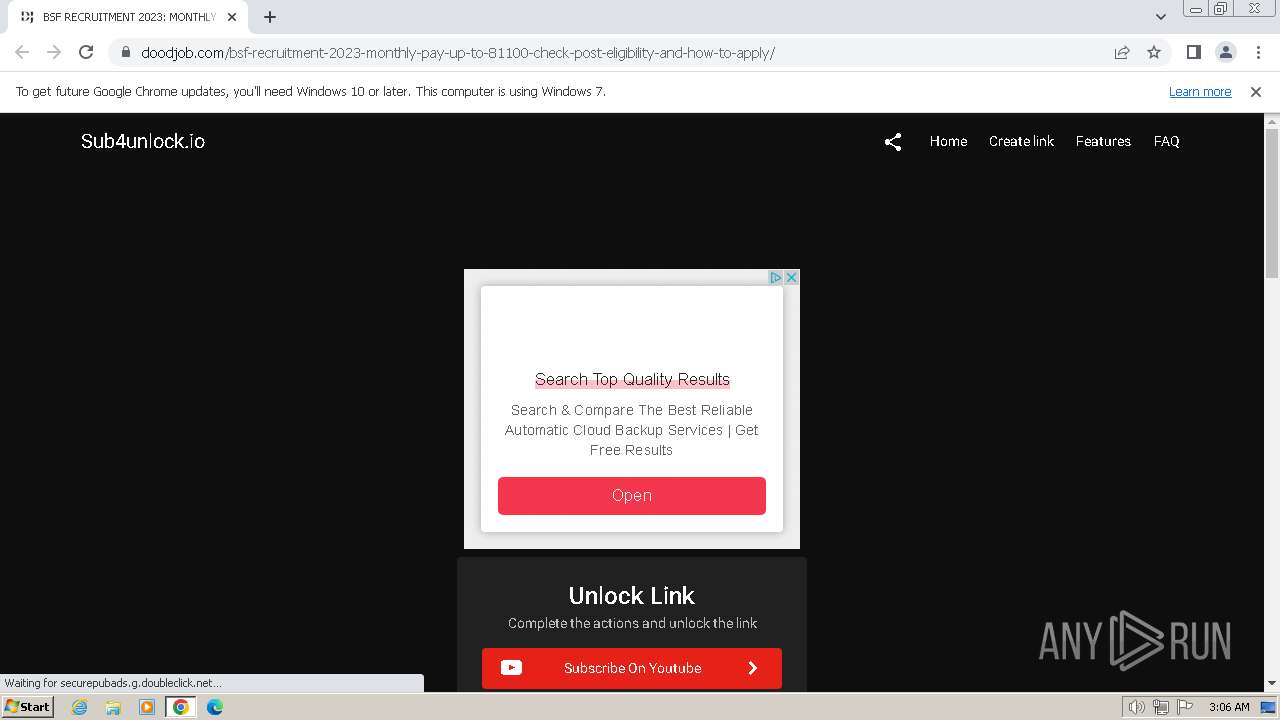
Task: Click the Action Center flag icon
Action: (x=1184, y=707)
